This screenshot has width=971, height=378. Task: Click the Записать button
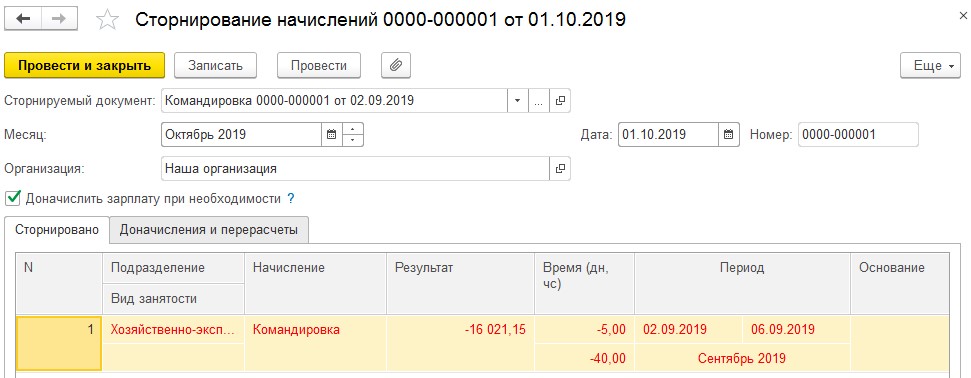tap(216, 66)
